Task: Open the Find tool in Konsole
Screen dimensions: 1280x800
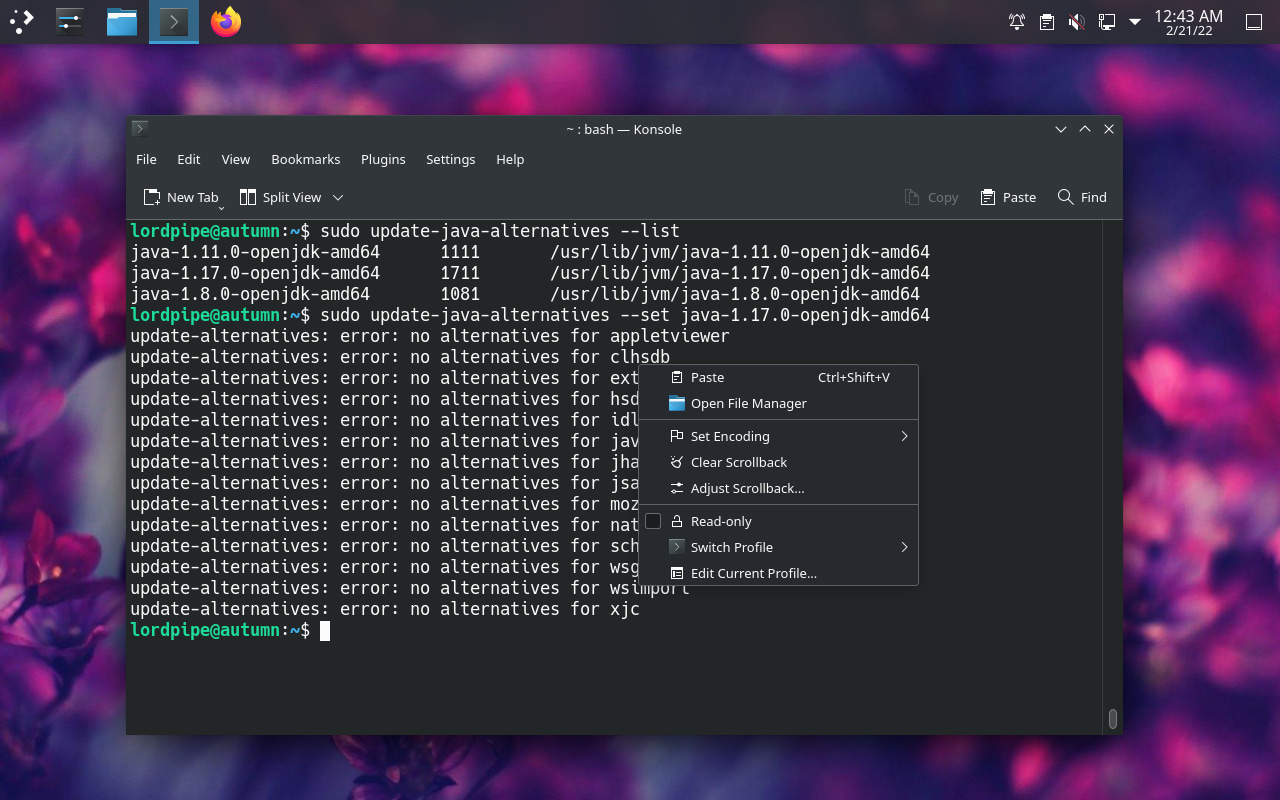Action: pos(1081,197)
